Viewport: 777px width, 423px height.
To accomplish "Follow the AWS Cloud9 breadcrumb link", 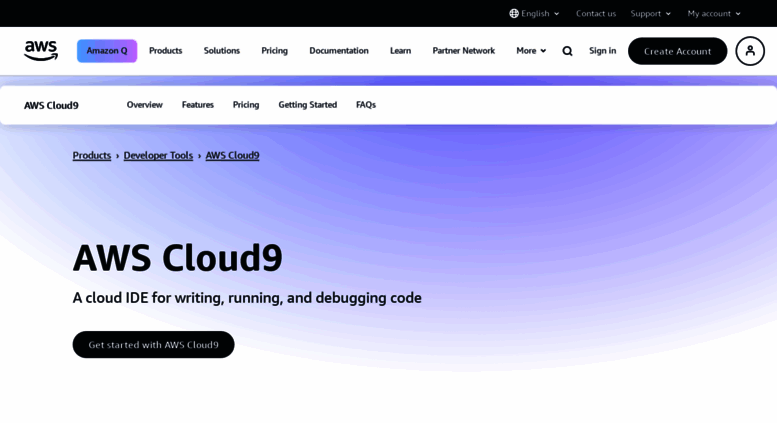I will 232,156.
